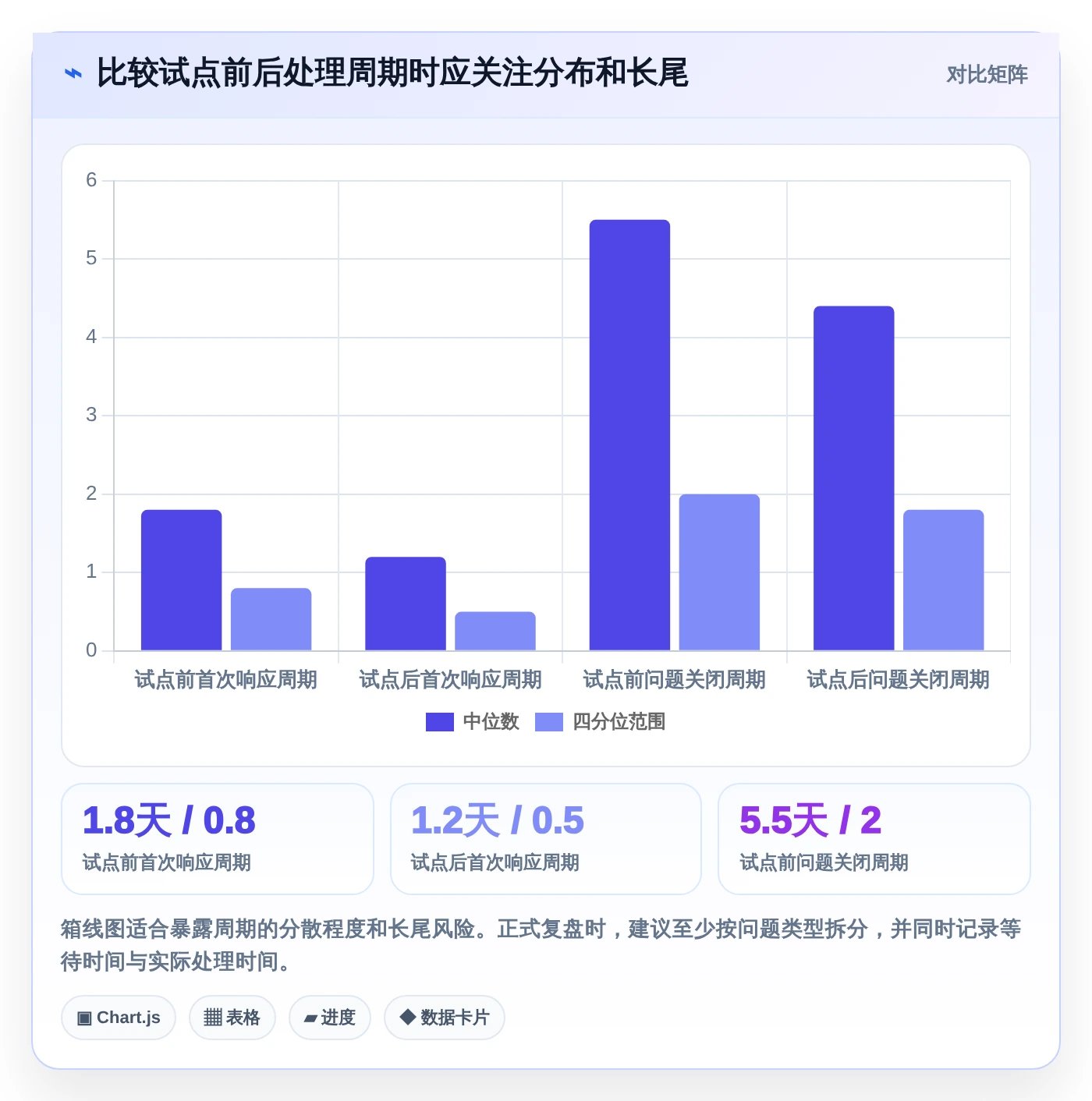The image size is (1092, 1101).
Task: Click the grid icon on 表格 chip
Action: coord(213,1018)
